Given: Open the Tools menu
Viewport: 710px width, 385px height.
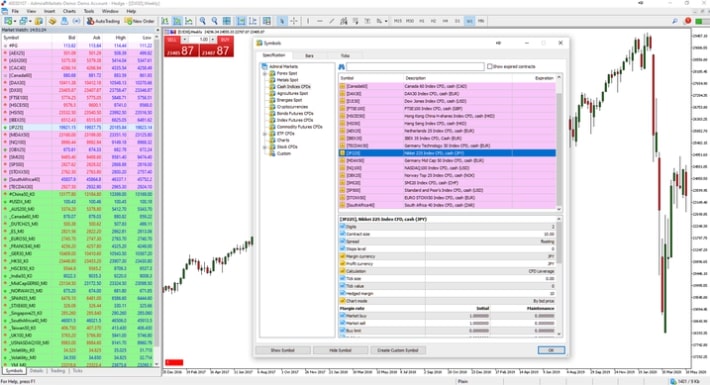Looking at the screenshot, I should (89, 11).
